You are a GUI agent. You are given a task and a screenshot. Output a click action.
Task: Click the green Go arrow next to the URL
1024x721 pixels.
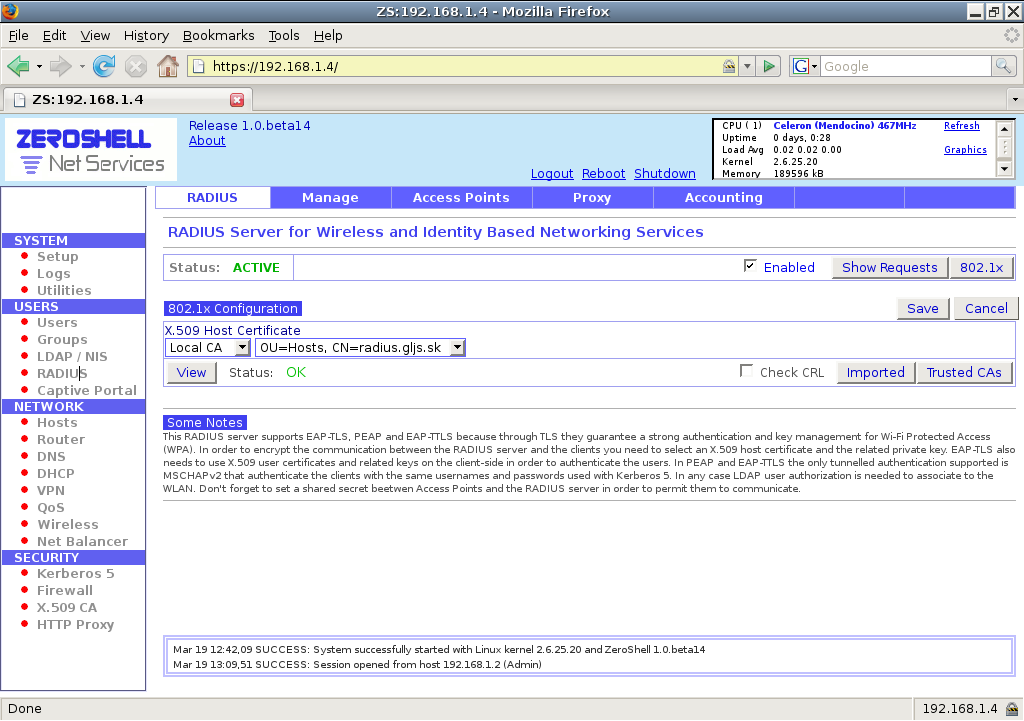pos(769,66)
